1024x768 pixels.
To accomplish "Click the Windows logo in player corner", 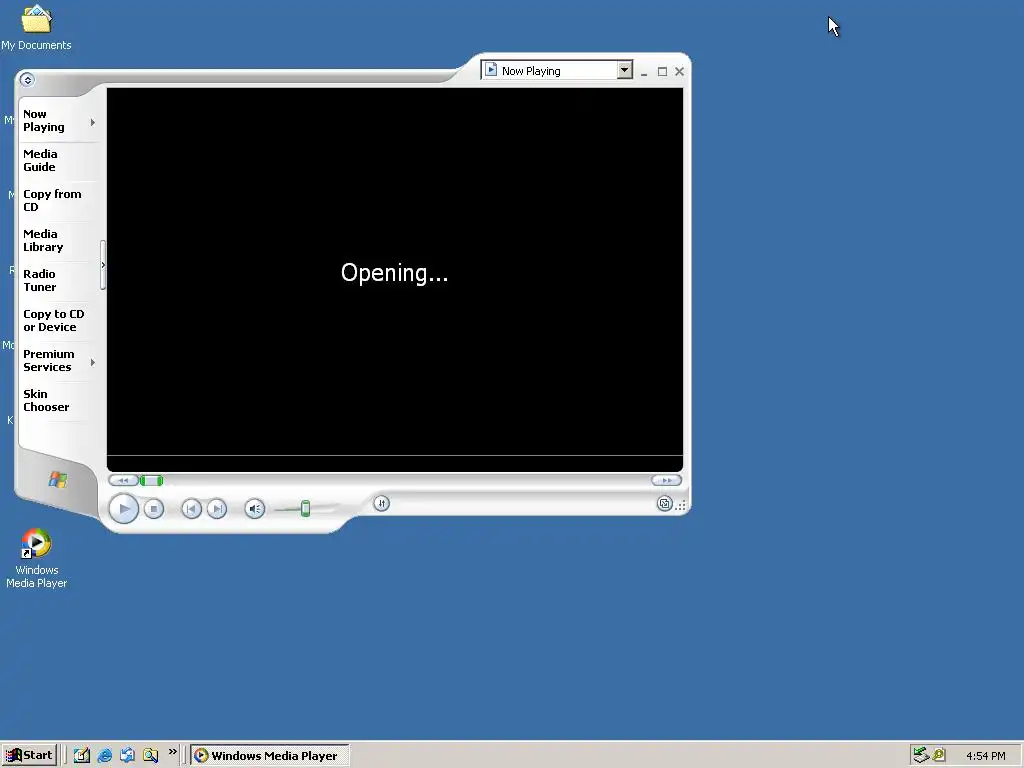I will 58,480.
